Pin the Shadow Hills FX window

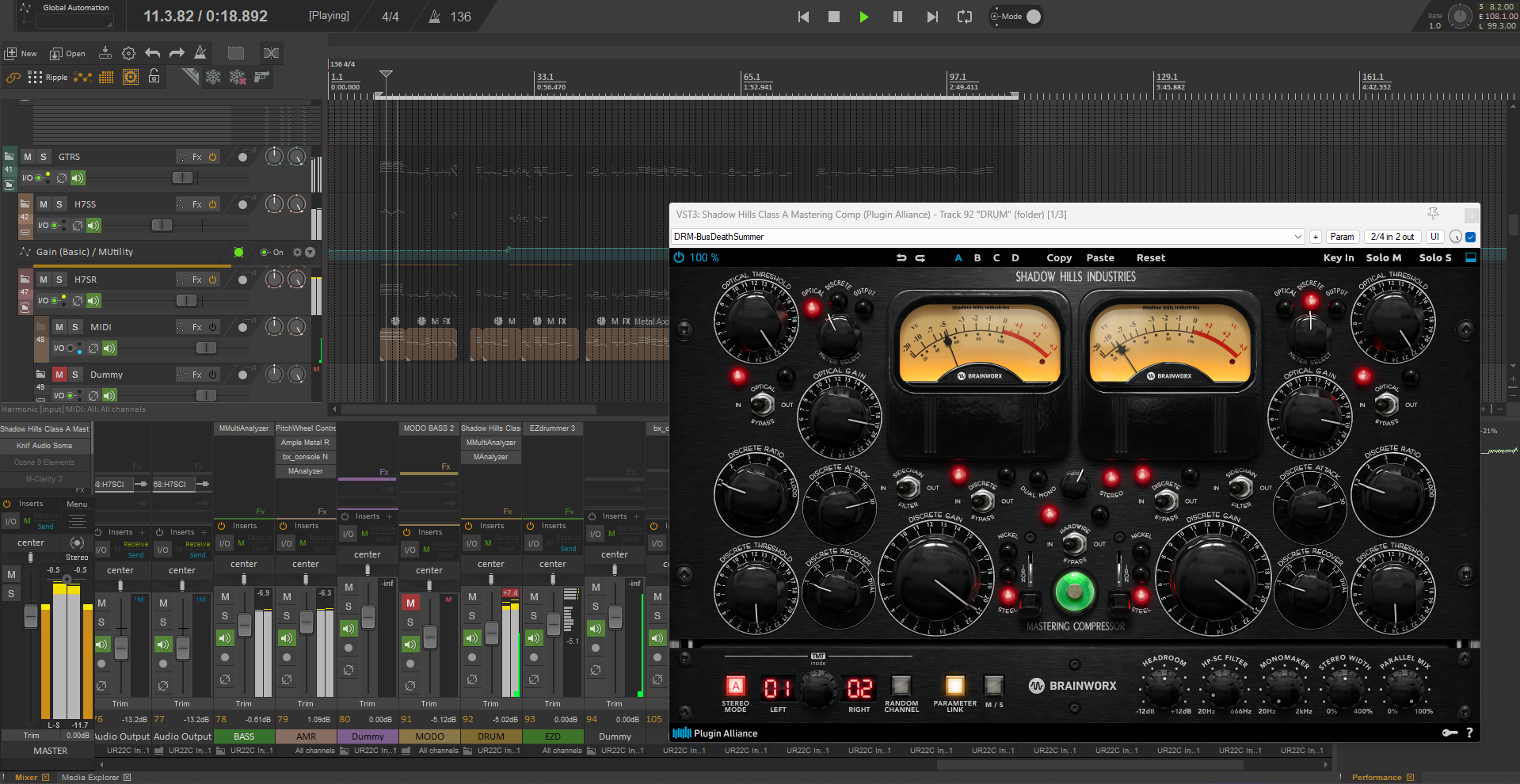click(1433, 214)
